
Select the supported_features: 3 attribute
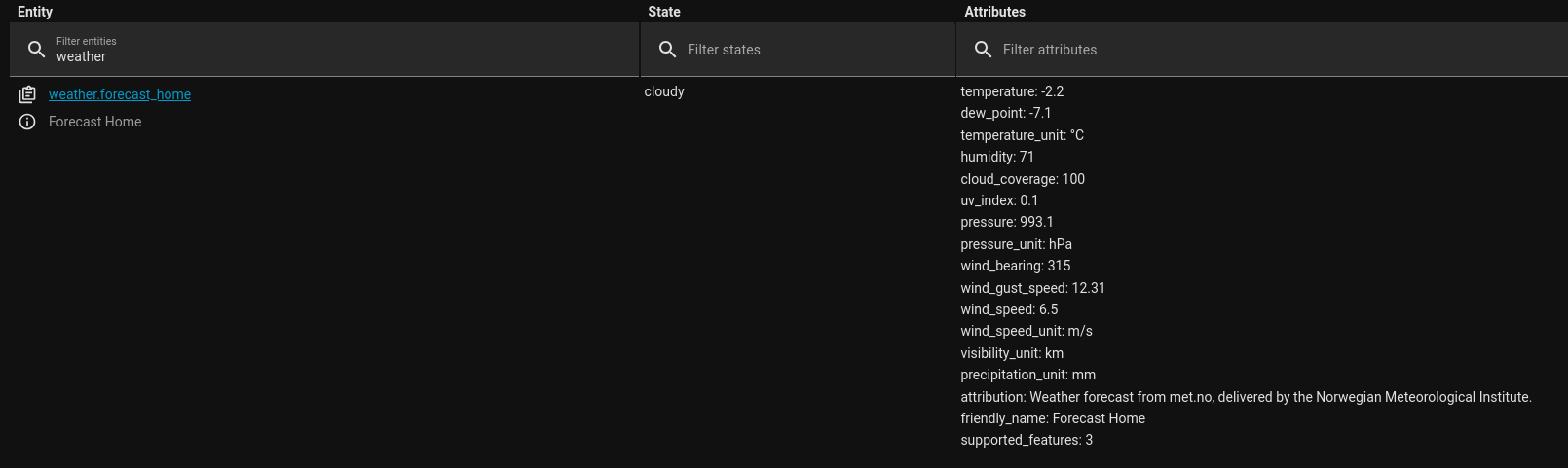tap(1027, 440)
